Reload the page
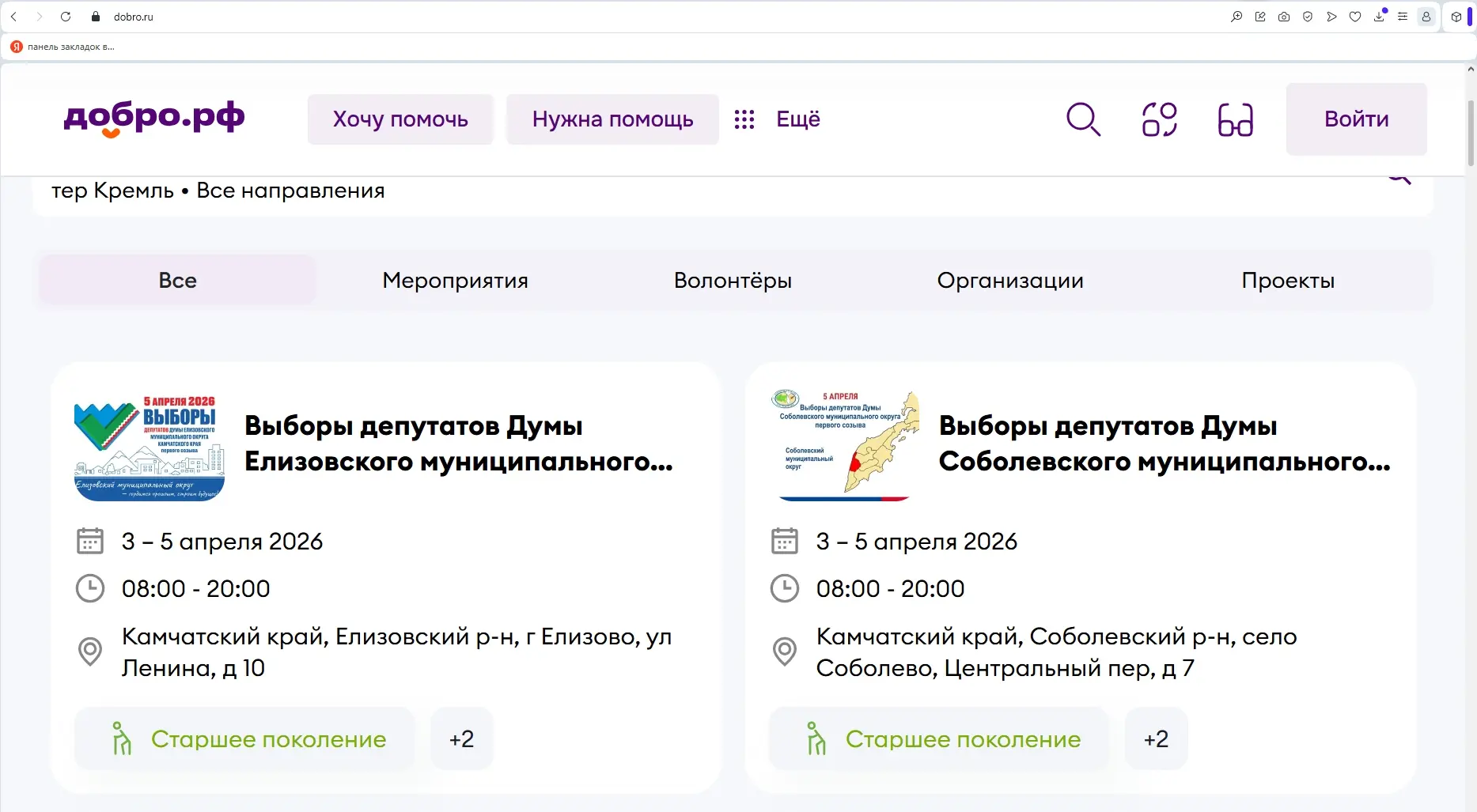Viewport: 1477px width, 812px height. 66,17
